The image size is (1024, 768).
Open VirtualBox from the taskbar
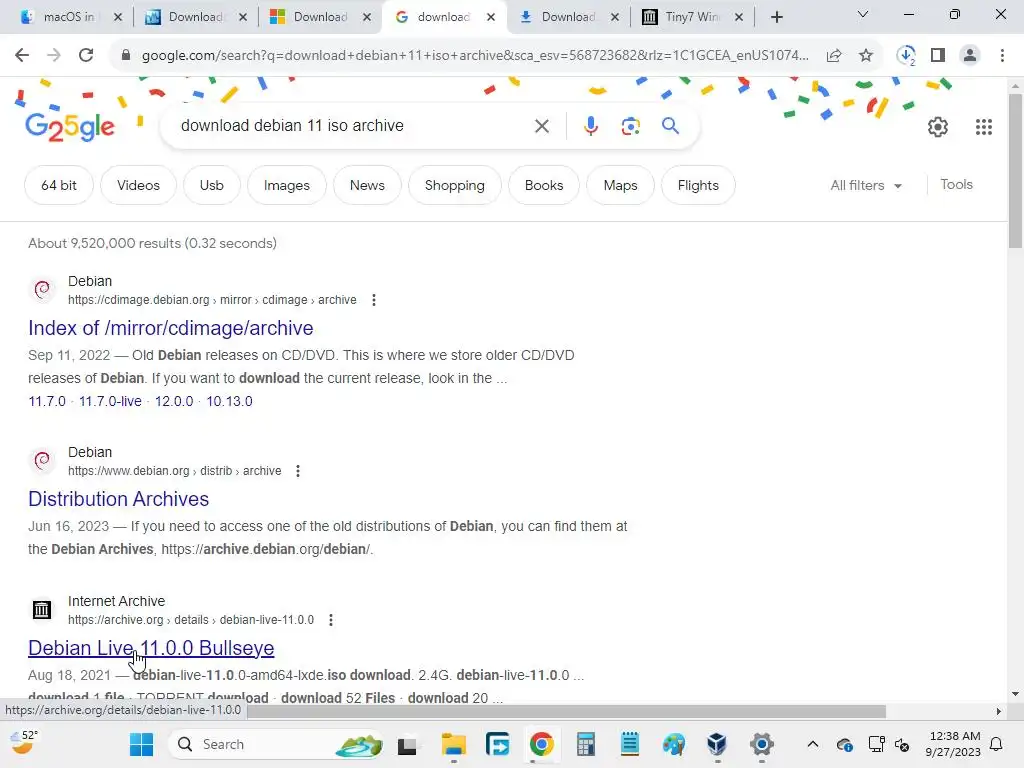click(x=717, y=744)
